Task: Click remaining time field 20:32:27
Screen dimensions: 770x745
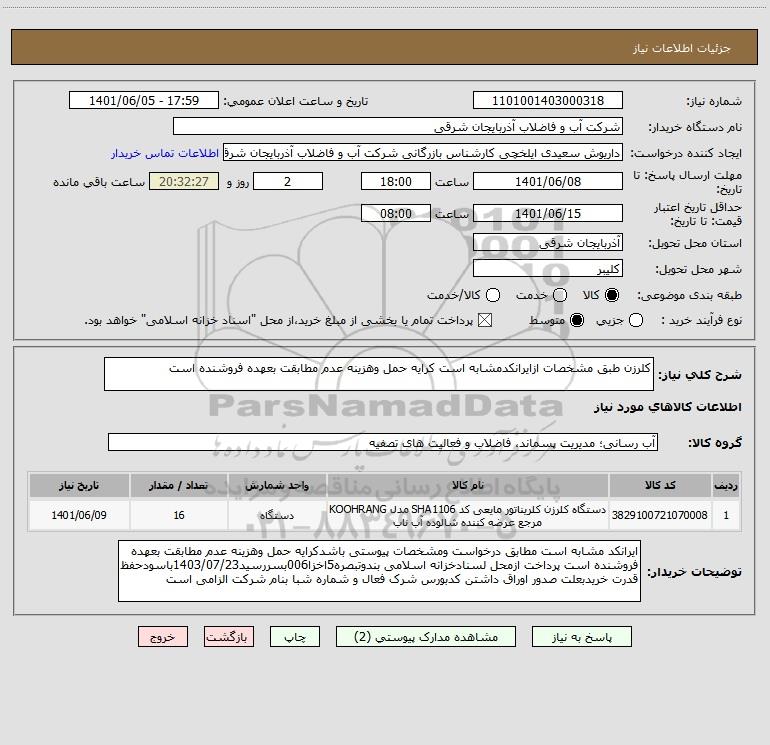Action: (x=184, y=181)
